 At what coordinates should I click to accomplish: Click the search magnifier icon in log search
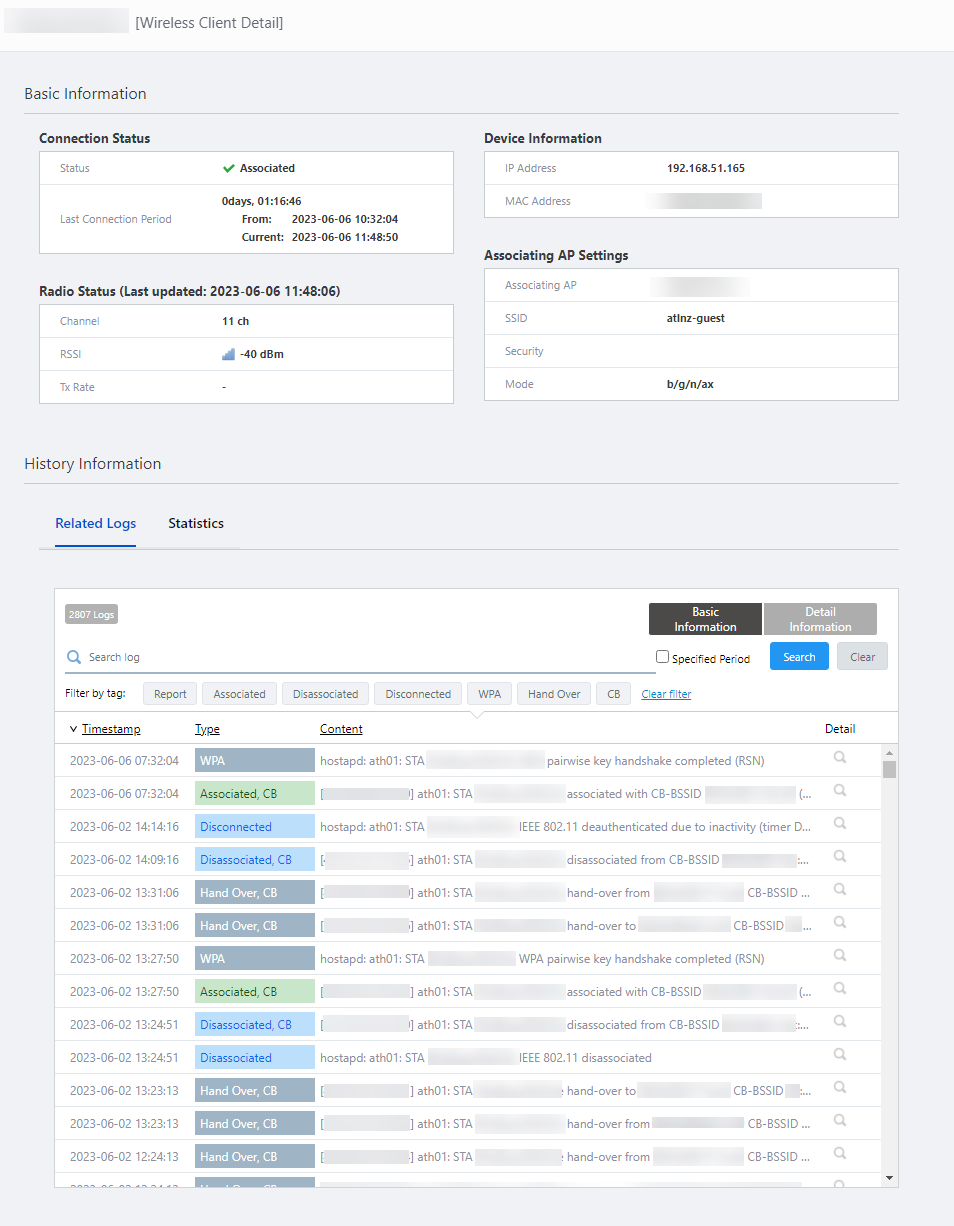coord(74,657)
